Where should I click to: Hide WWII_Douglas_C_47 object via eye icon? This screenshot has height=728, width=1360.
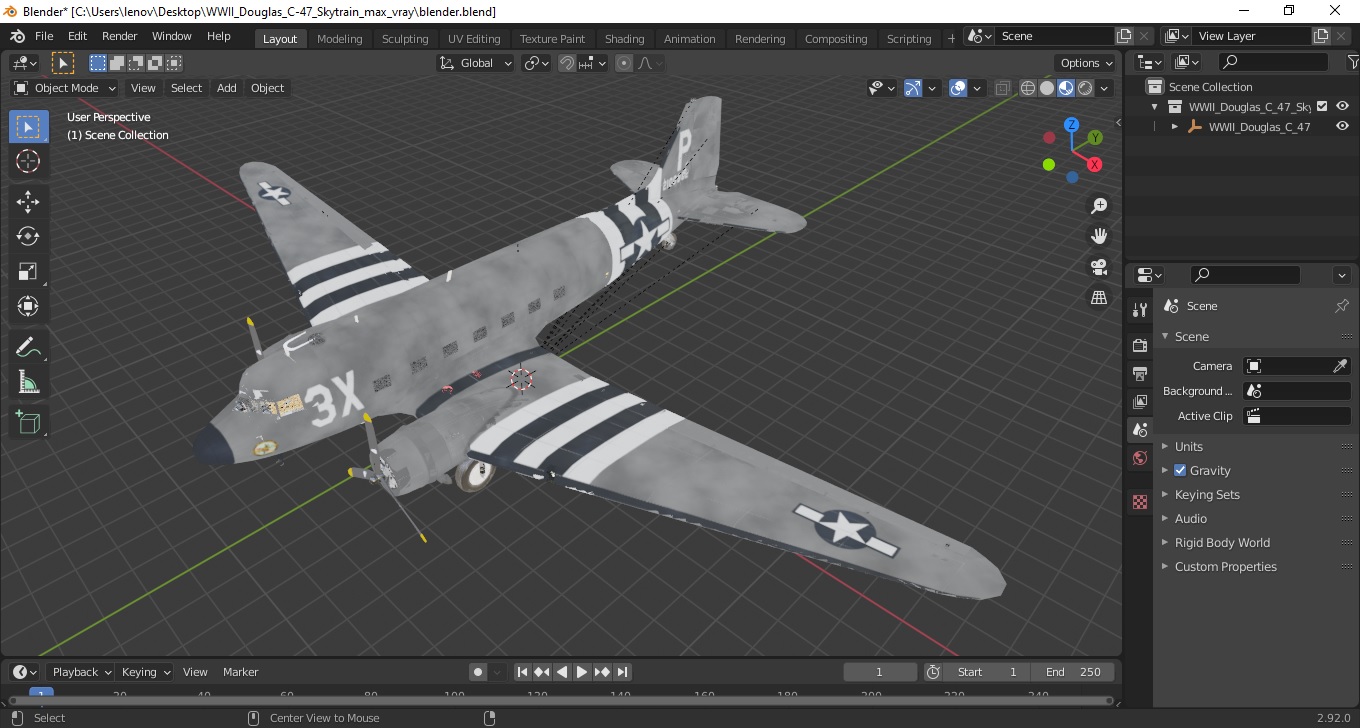click(1342, 127)
